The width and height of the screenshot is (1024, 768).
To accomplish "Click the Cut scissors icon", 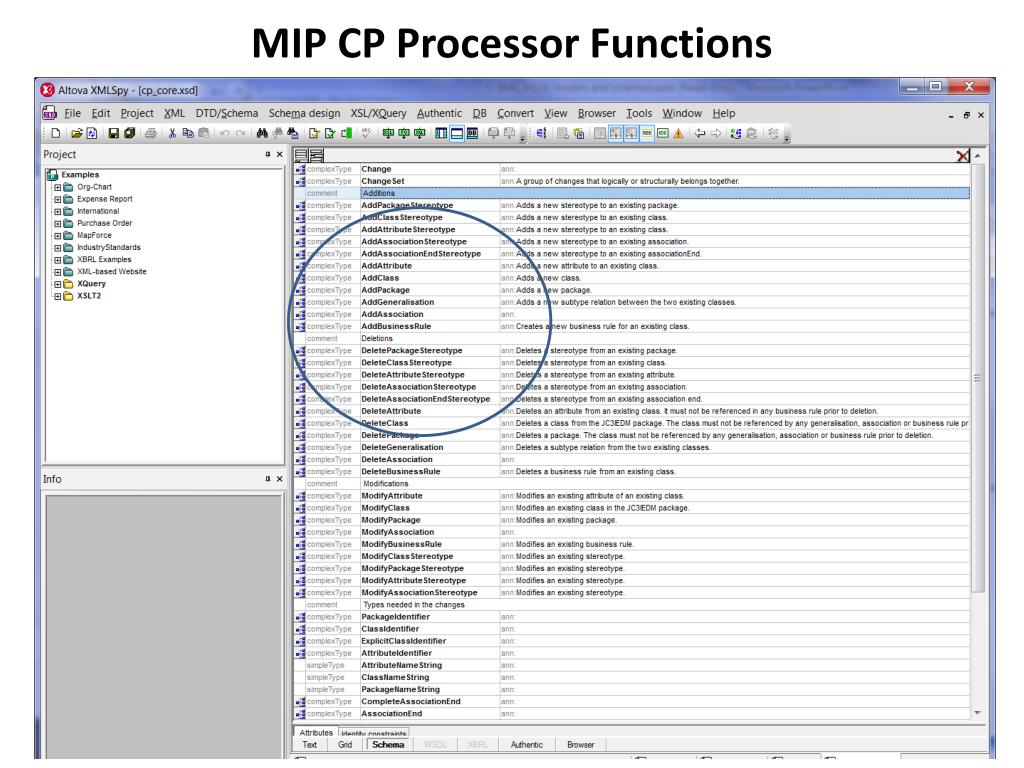I will (172, 133).
